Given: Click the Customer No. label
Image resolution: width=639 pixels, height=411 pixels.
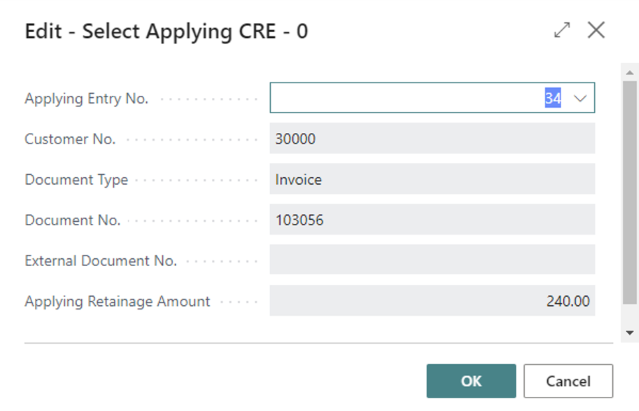Looking at the screenshot, I should click(70, 139).
